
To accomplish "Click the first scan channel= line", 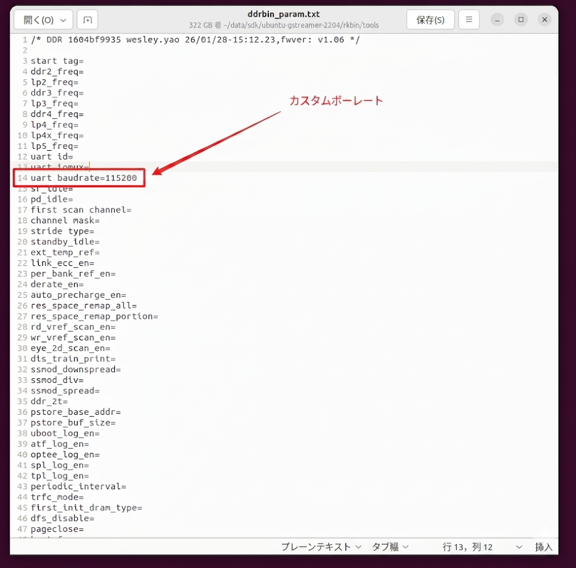I will (81, 210).
